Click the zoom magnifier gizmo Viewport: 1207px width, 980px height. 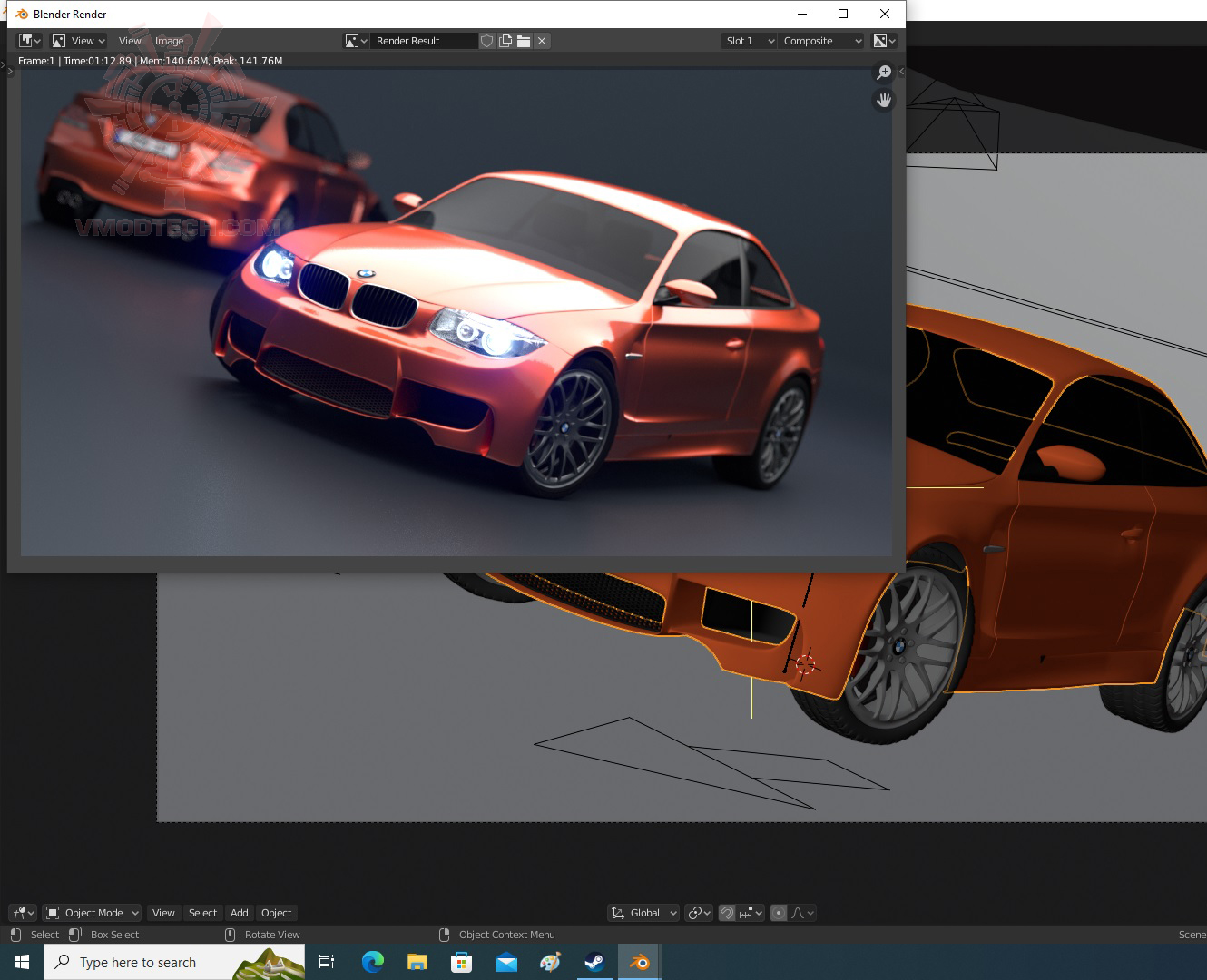click(x=884, y=73)
